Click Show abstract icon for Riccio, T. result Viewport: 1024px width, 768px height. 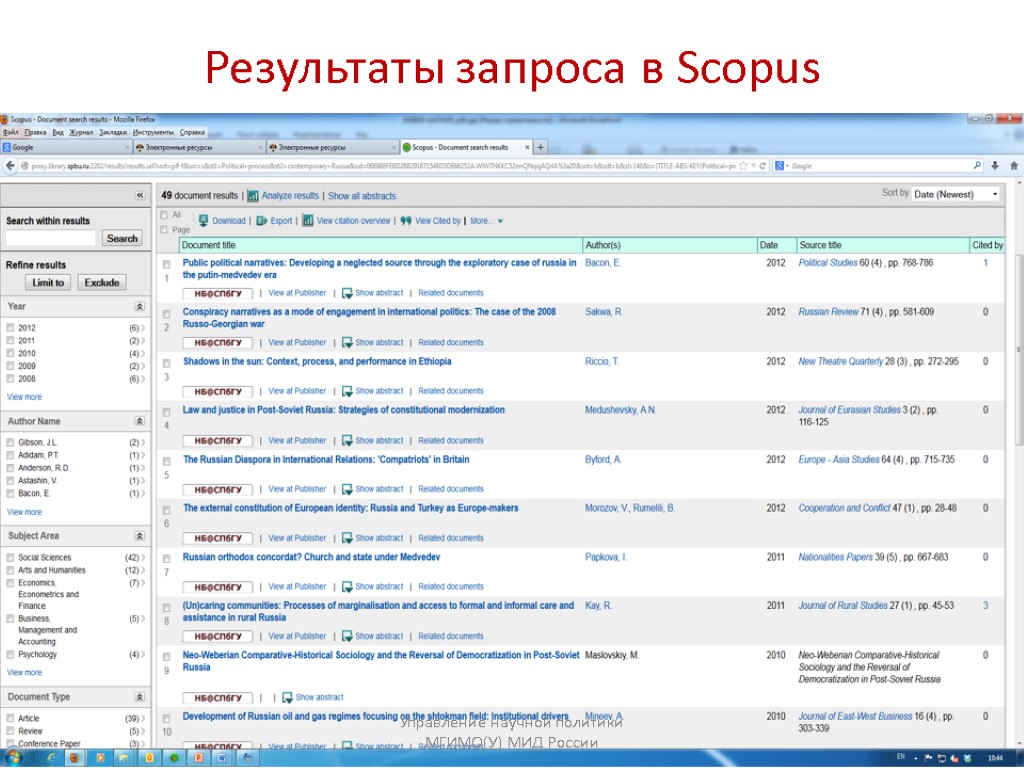347,391
